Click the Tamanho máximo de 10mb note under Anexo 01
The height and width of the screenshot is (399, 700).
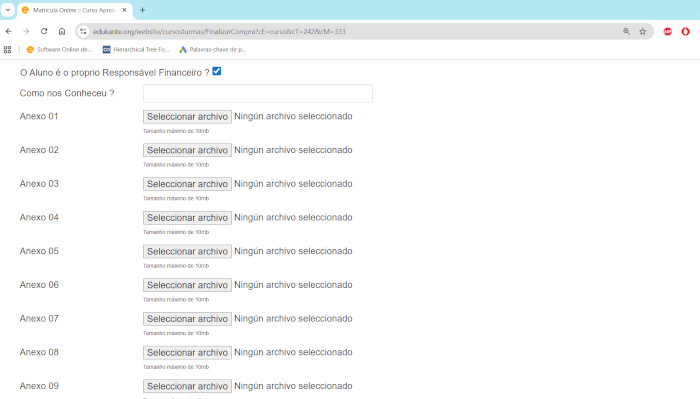[x=176, y=131]
